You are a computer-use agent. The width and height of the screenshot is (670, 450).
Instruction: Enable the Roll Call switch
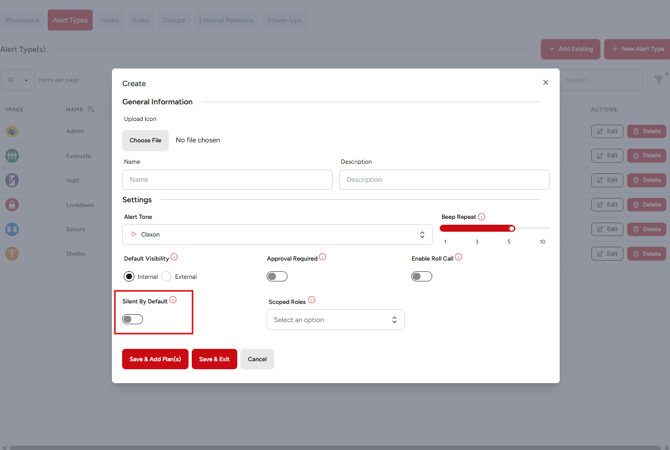pos(422,277)
